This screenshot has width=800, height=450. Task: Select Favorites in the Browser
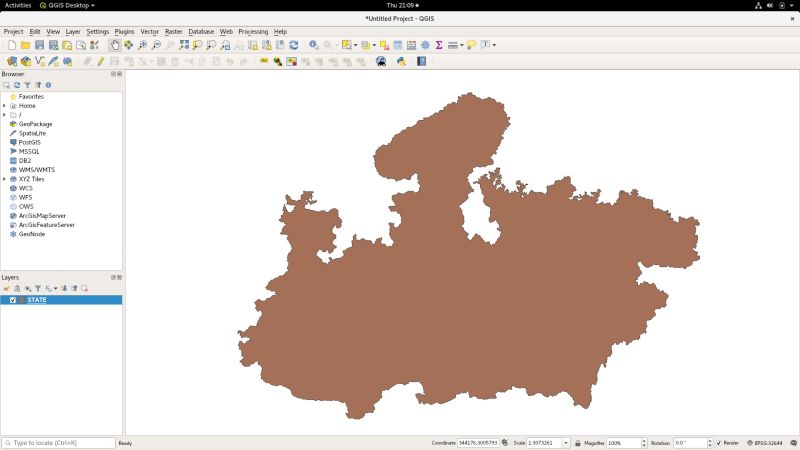point(31,96)
